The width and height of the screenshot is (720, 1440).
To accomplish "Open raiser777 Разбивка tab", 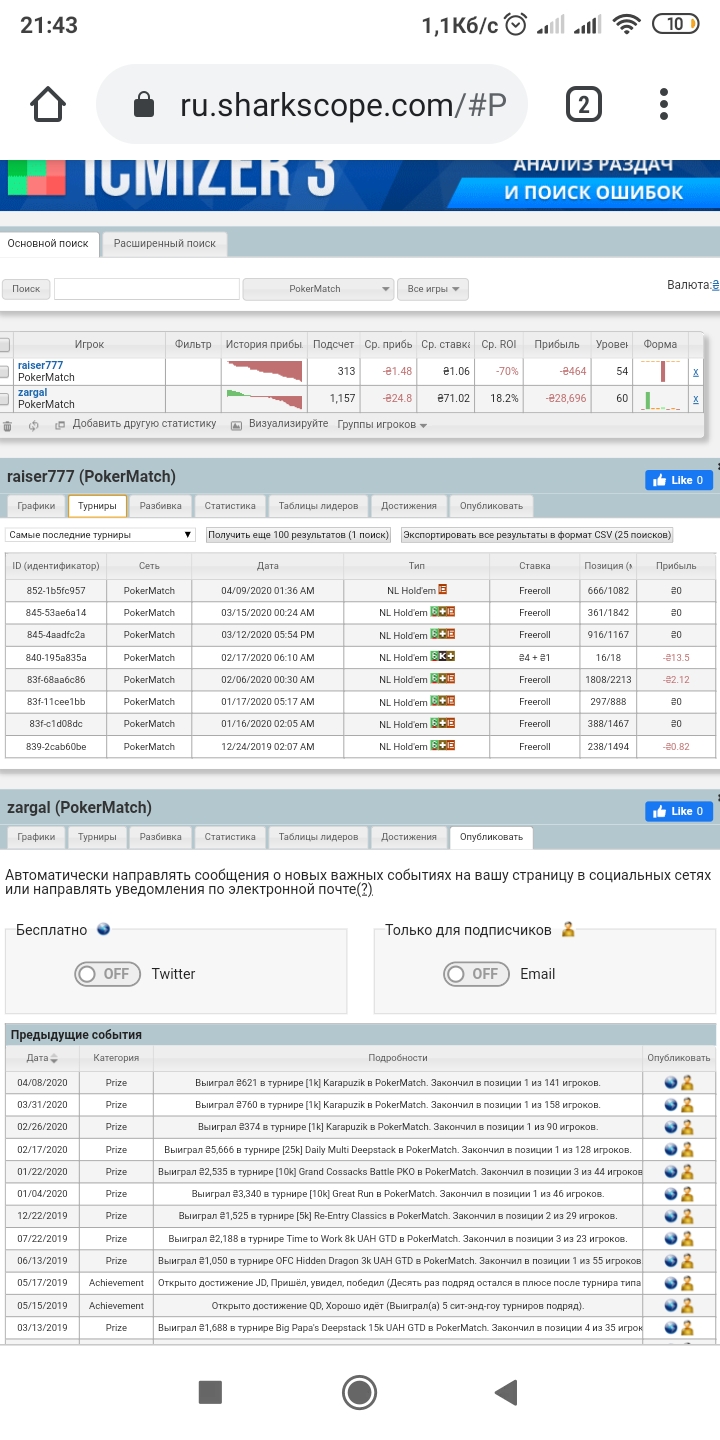I will [160, 506].
